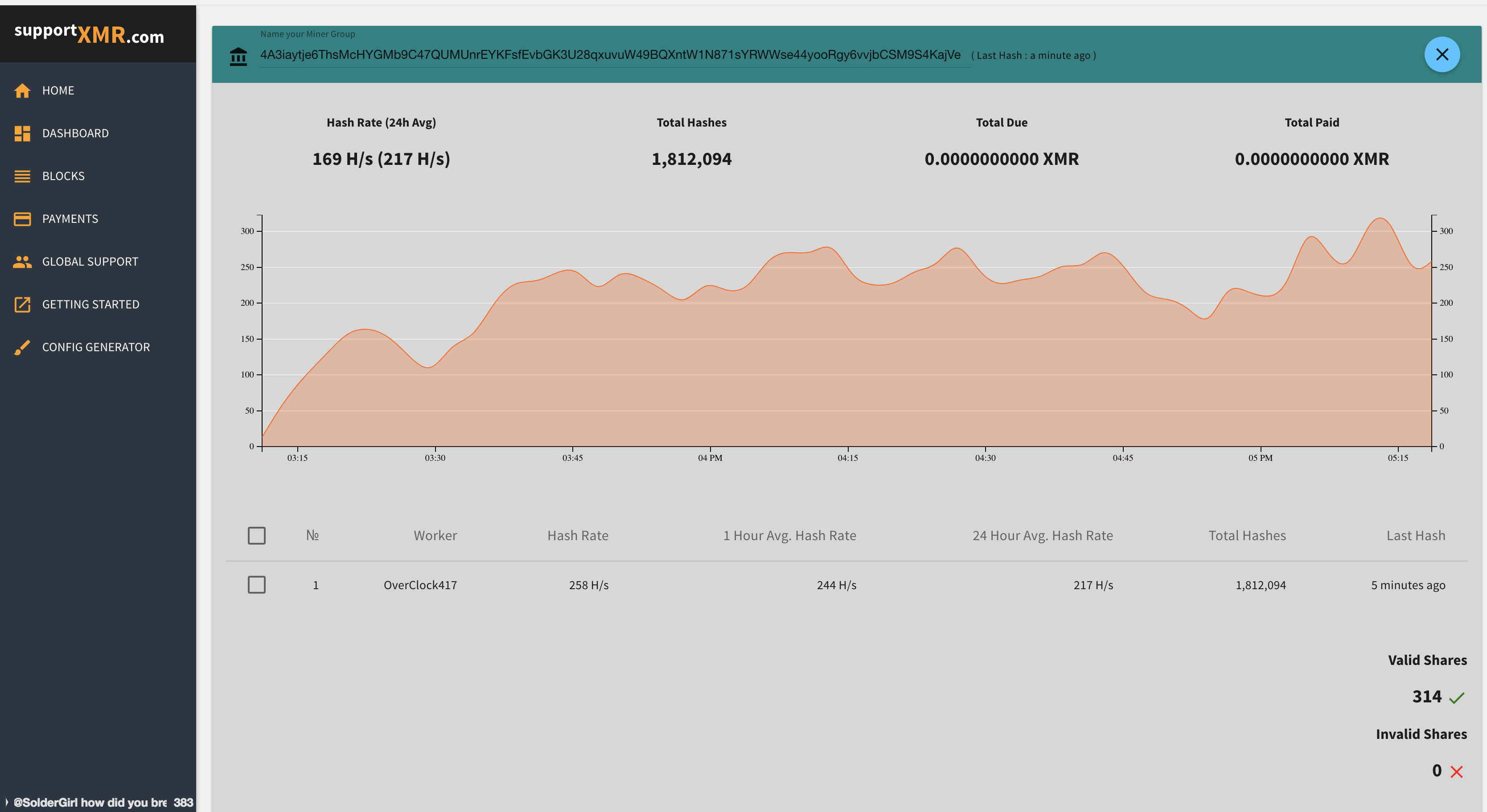Open the PAYMENTS menu item

[x=70, y=219]
